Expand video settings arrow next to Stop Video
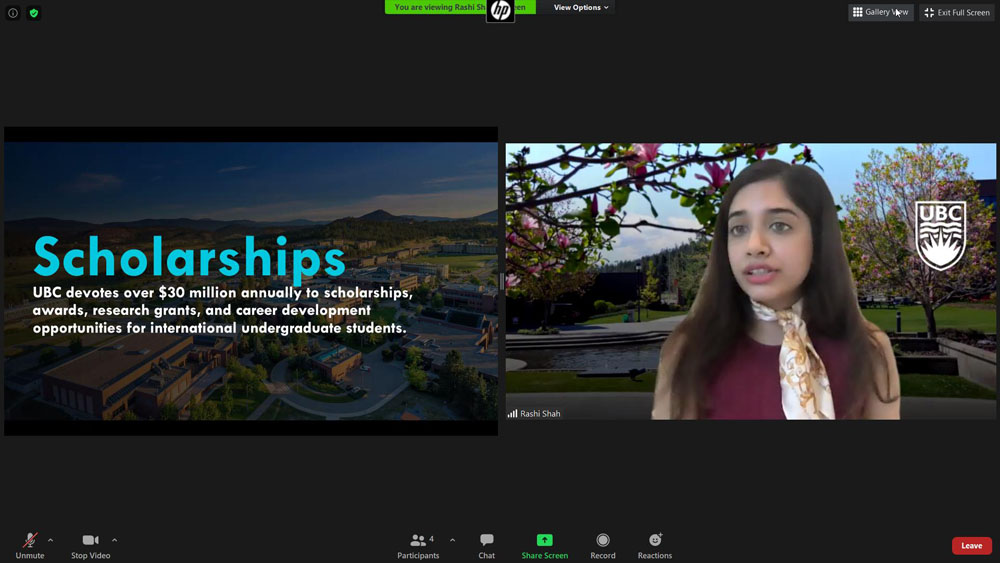This screenshot has width=1000, height=563. point(114,540)
